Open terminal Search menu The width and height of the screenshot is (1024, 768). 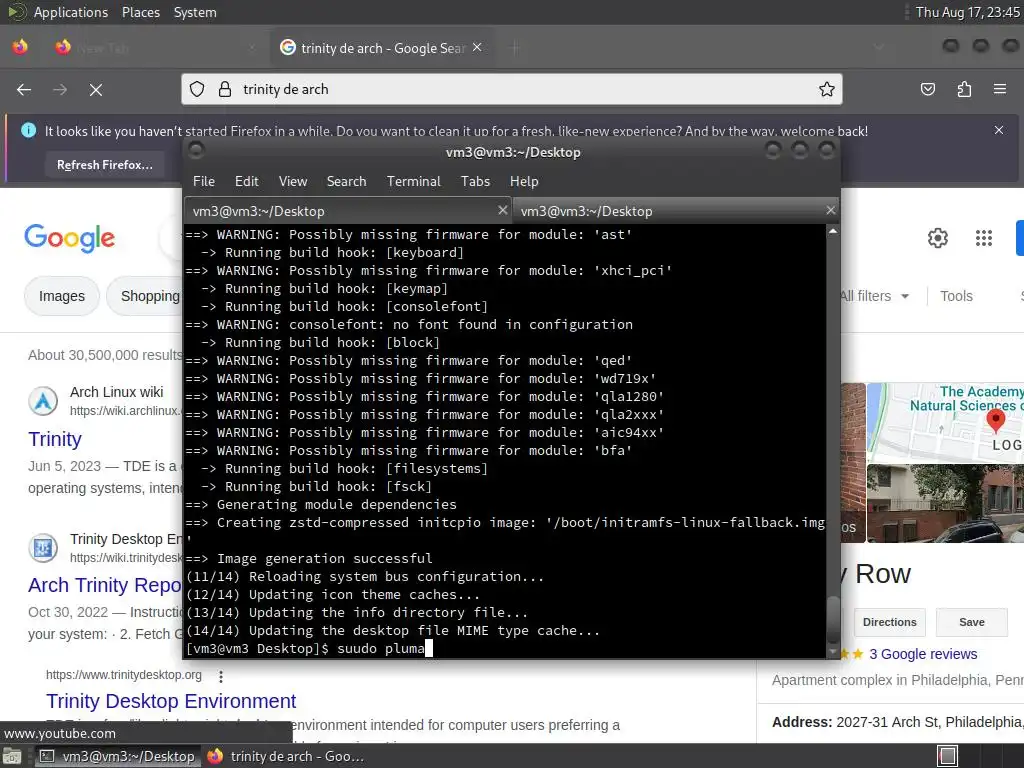[x=346, y=181]
